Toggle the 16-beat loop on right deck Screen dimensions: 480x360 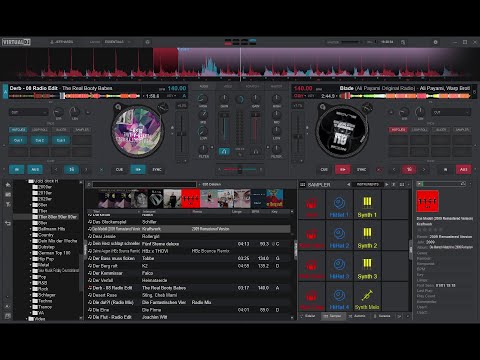coord(409,169)
